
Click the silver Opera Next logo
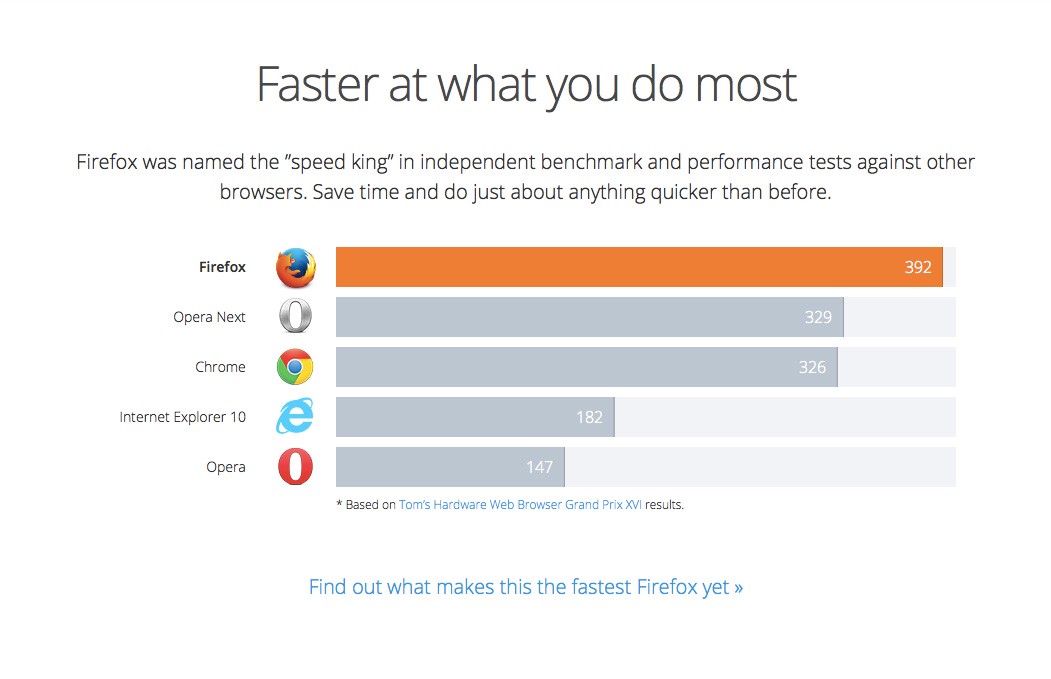point(296,316)
